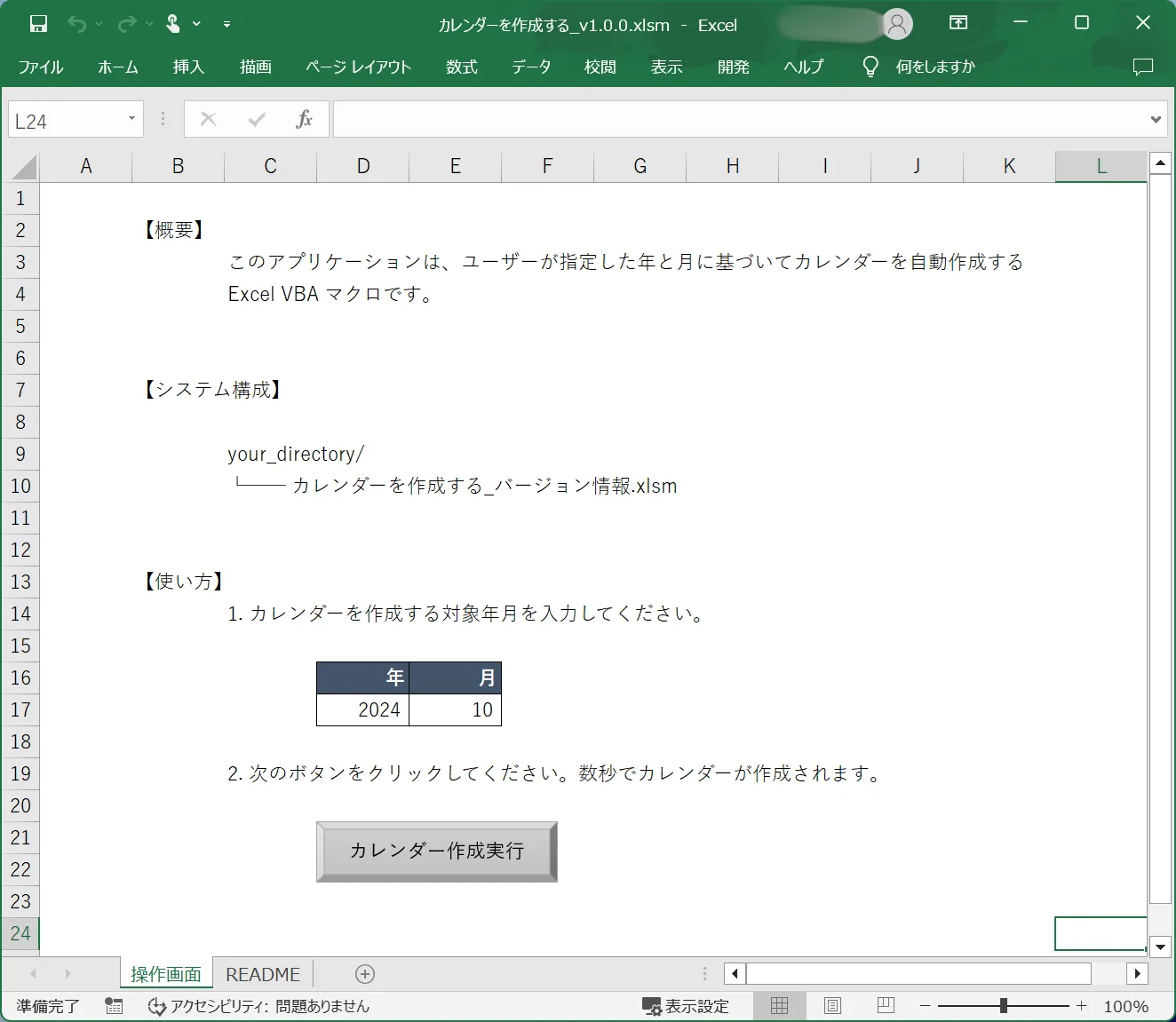Click the Redo arrow icon

126,24
